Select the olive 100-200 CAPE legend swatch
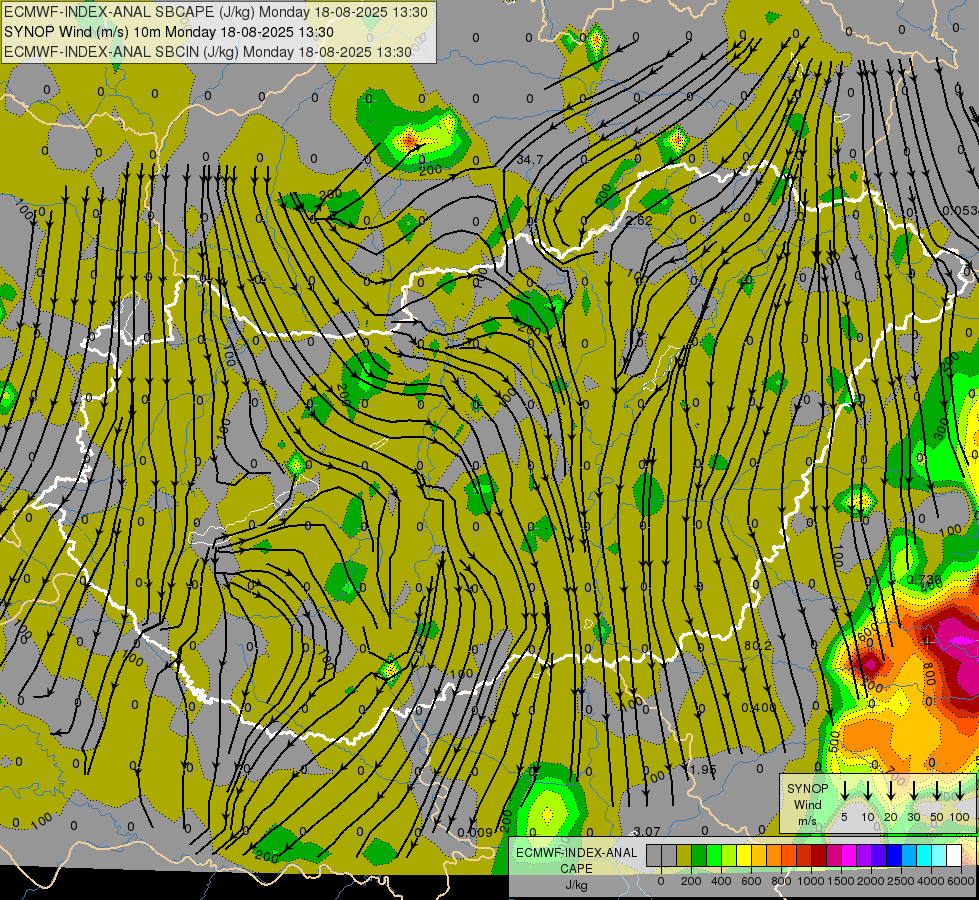 pyautogui.click(x=683, y=856)
